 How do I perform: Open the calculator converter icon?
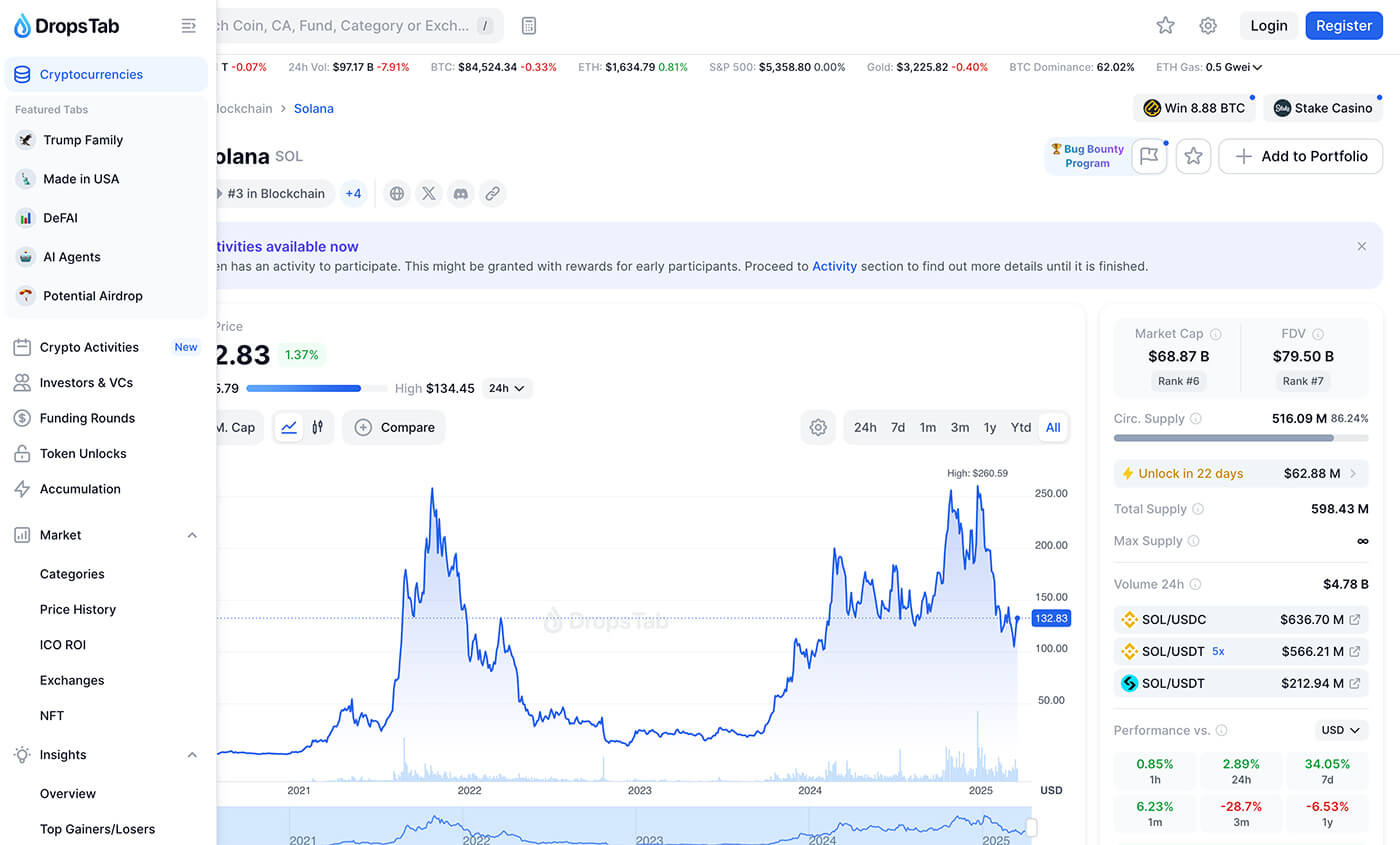(x=529, y=26)
